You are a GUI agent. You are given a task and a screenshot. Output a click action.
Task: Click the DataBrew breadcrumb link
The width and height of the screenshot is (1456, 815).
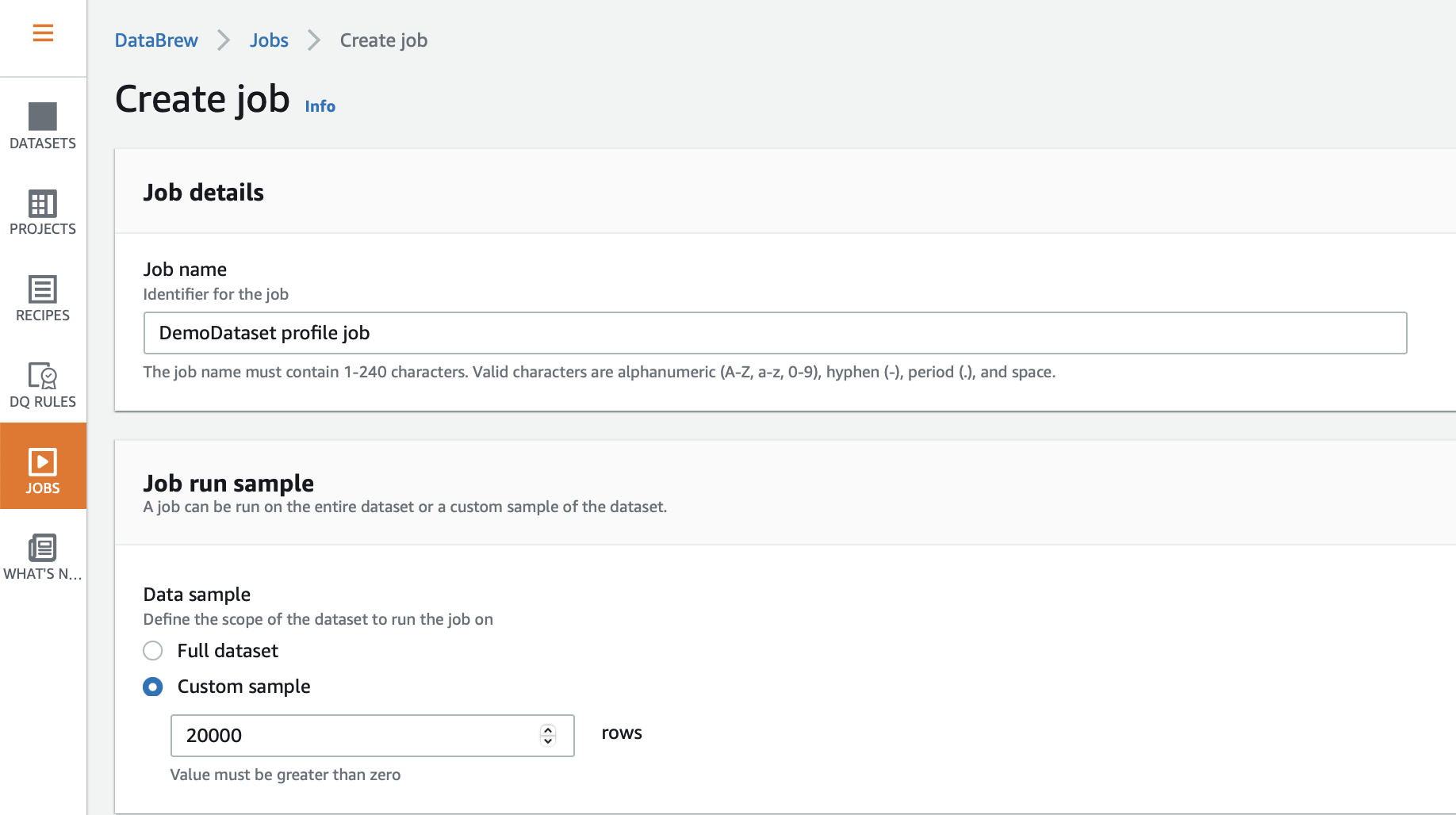pos(156,40)
